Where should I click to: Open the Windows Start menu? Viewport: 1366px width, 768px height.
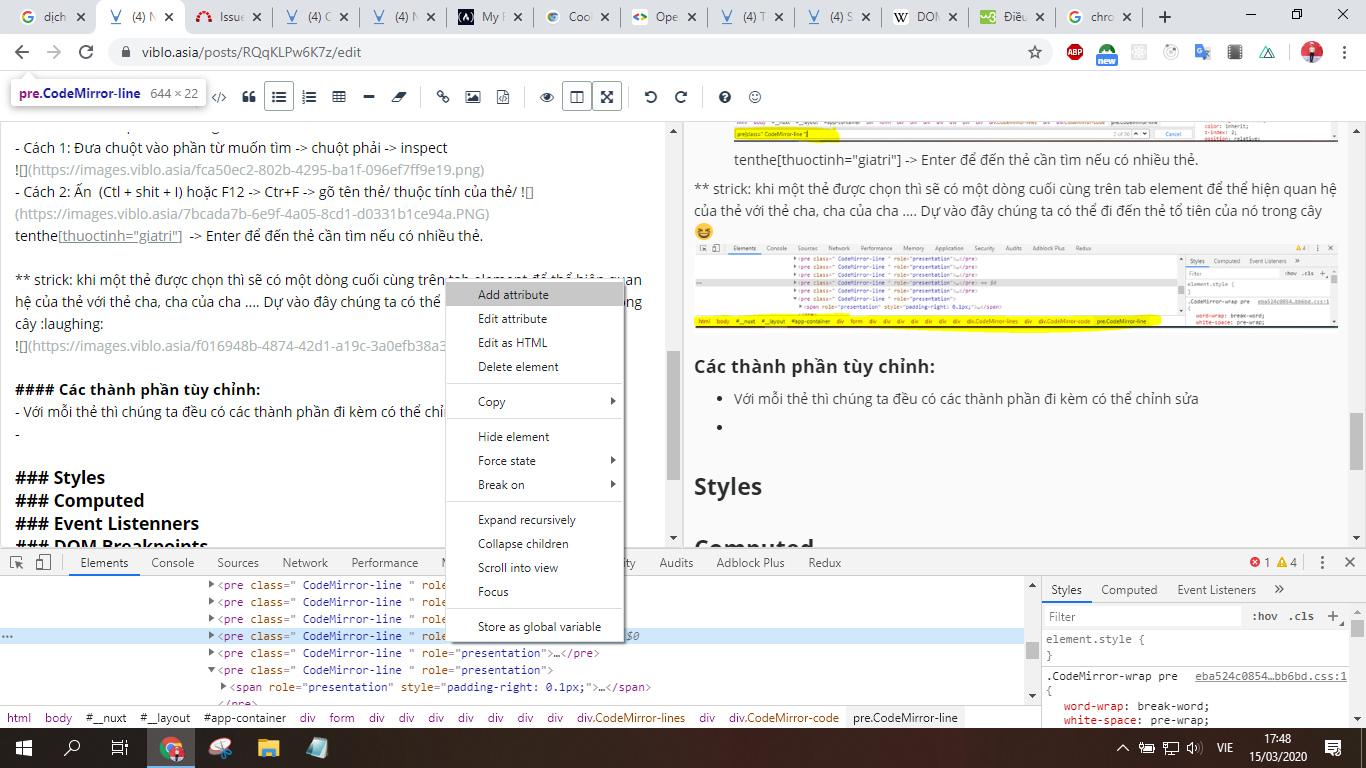point(23,748)
